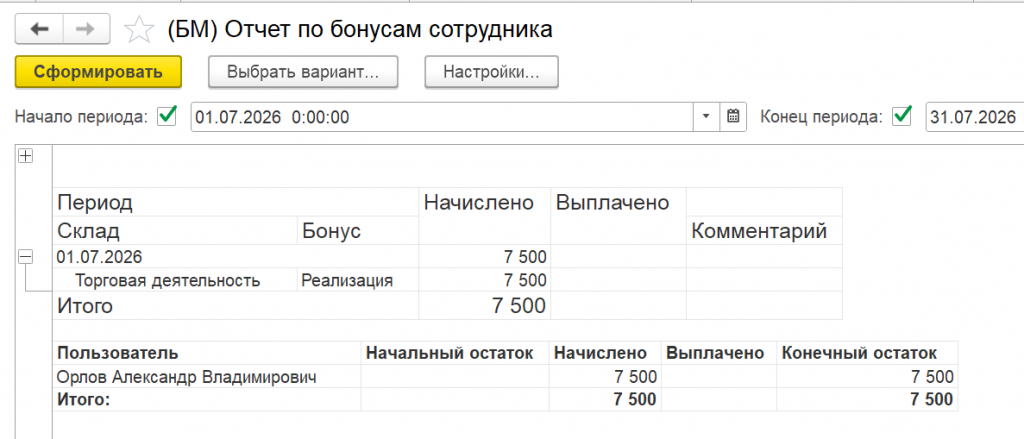This screenshot has height=439, width=1024.
Task: Open Выбрать вариант dialog
Action: 303,72
